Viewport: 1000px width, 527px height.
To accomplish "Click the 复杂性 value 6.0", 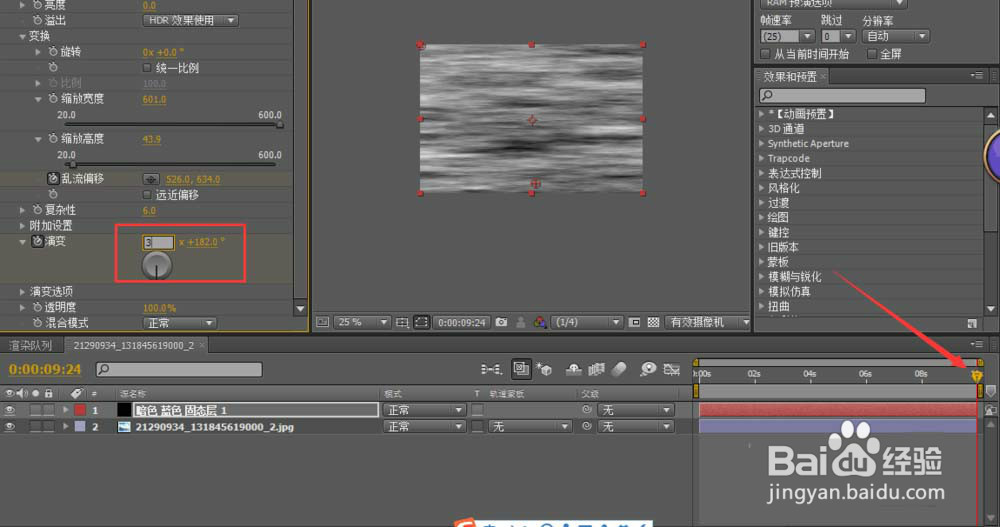I will click(149, 211).
